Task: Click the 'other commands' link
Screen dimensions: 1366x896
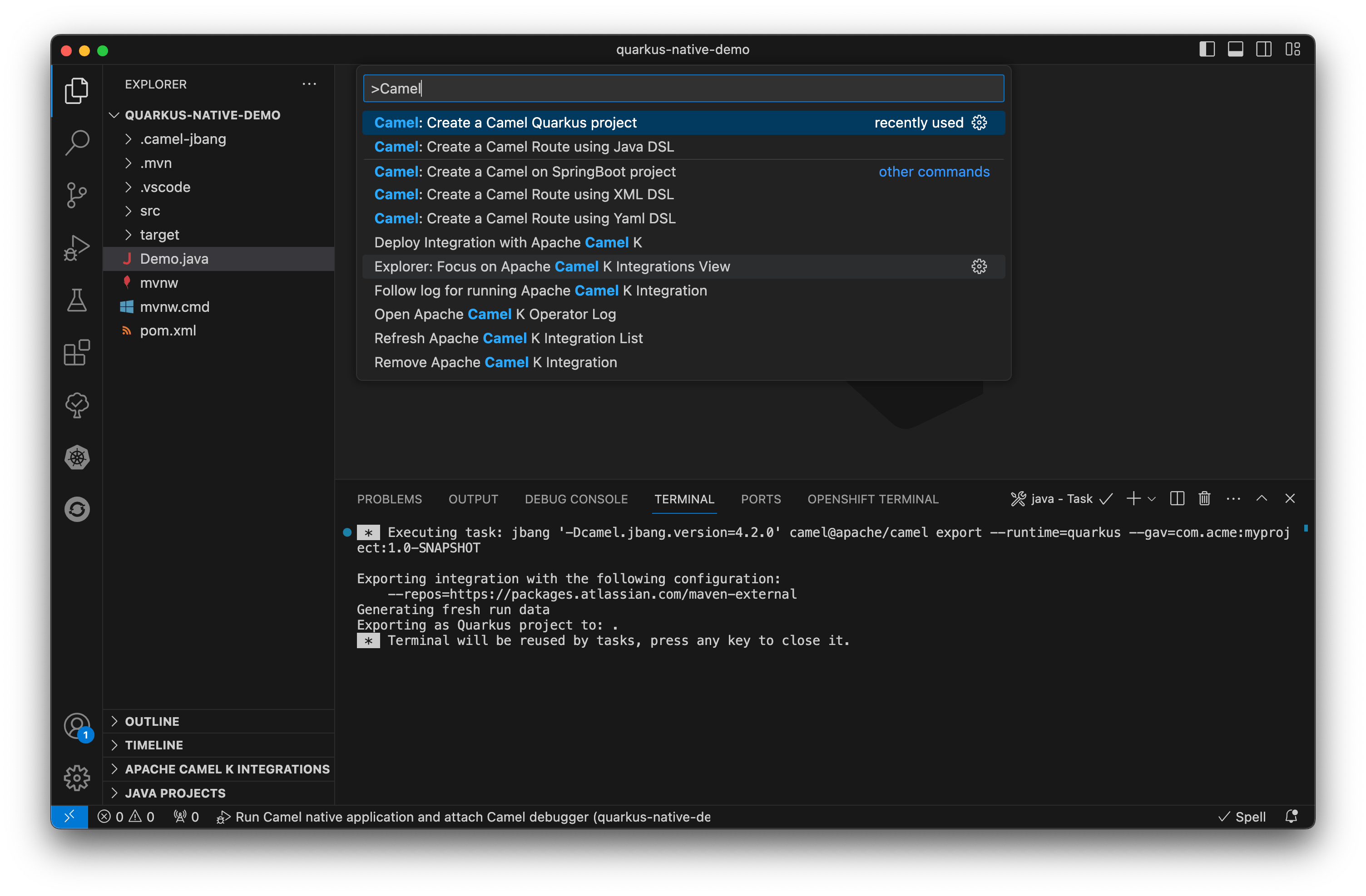Action: (934, 172)
